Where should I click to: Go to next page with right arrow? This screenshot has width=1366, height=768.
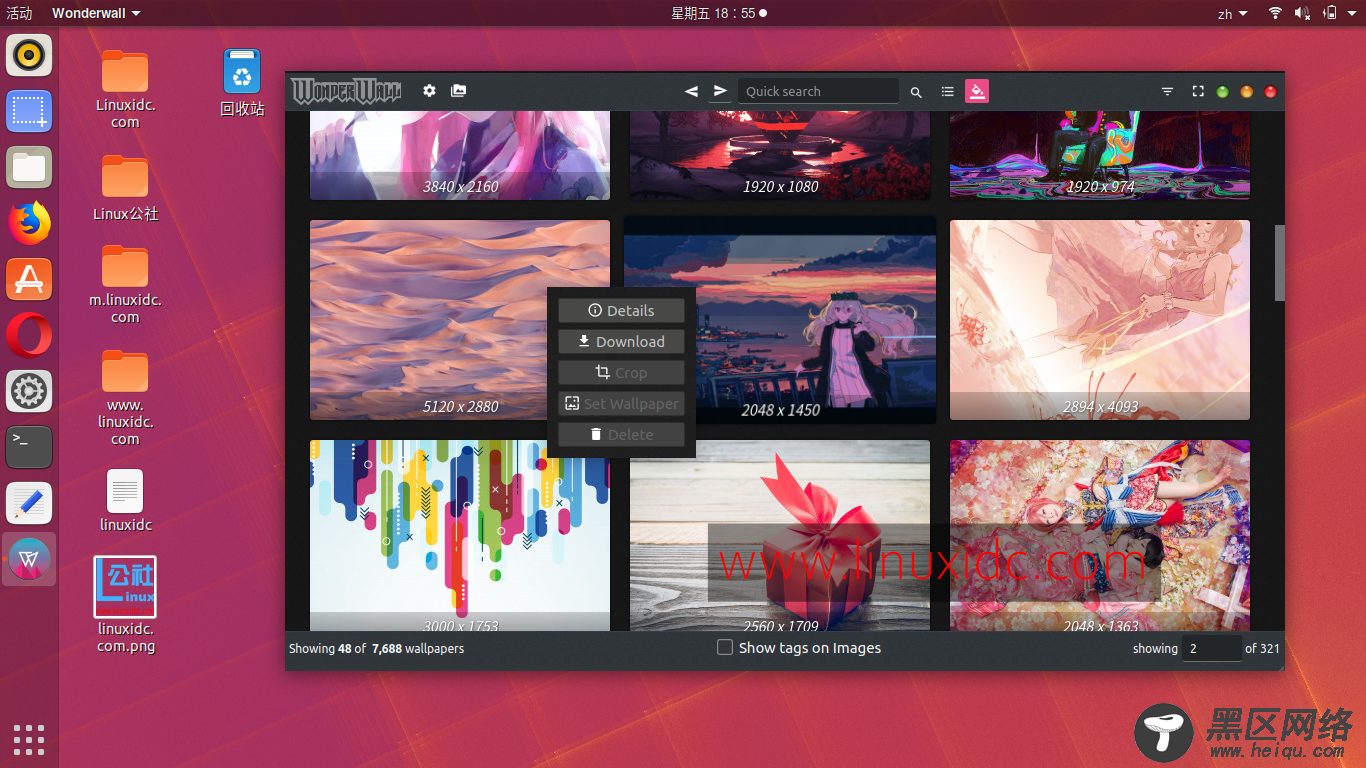720,91
